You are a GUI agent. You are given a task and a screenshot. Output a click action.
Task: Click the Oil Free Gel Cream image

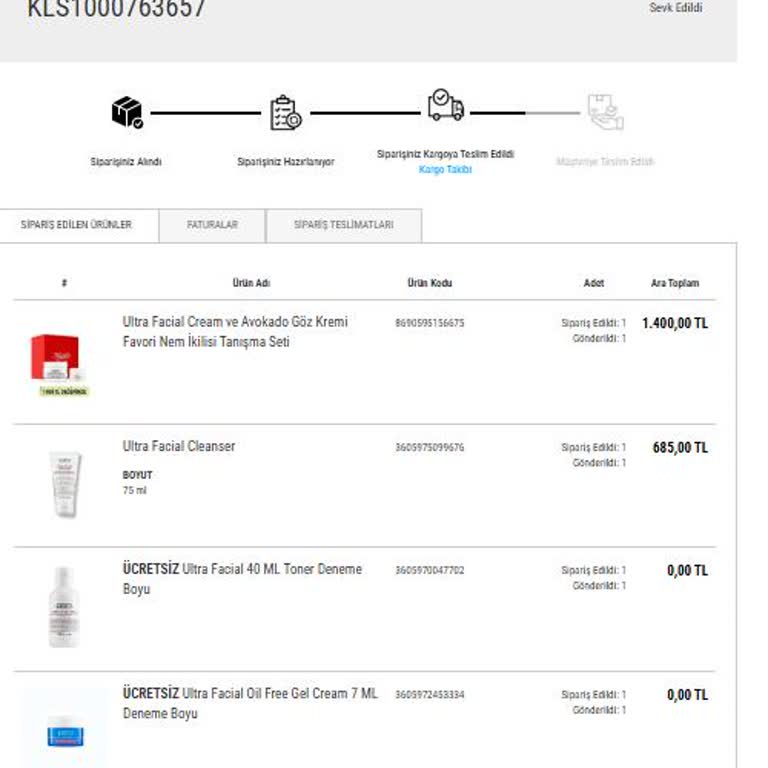pyautogui.click(x=65, y=732)
